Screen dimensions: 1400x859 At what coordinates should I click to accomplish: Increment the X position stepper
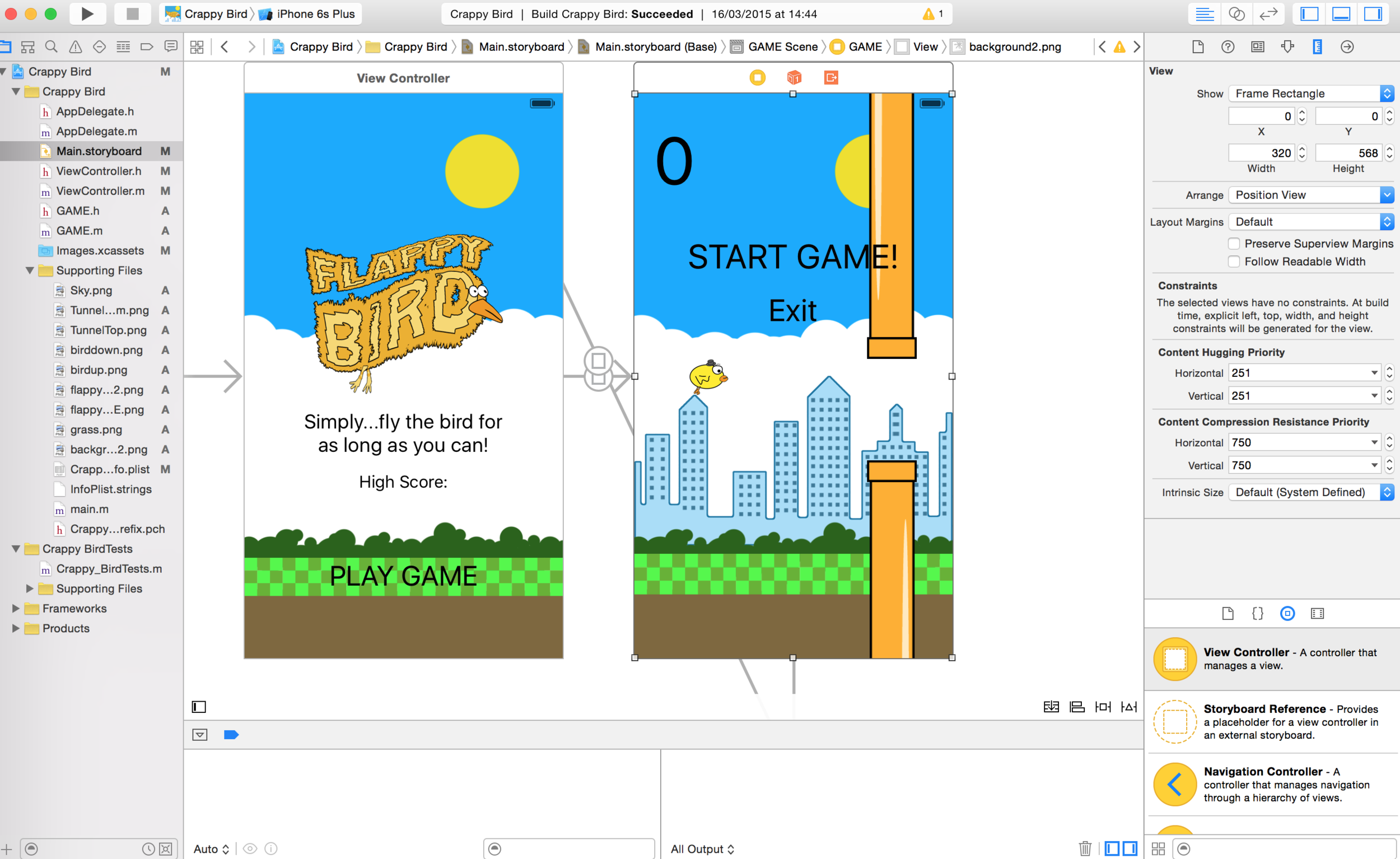[x=1301, y=113]
